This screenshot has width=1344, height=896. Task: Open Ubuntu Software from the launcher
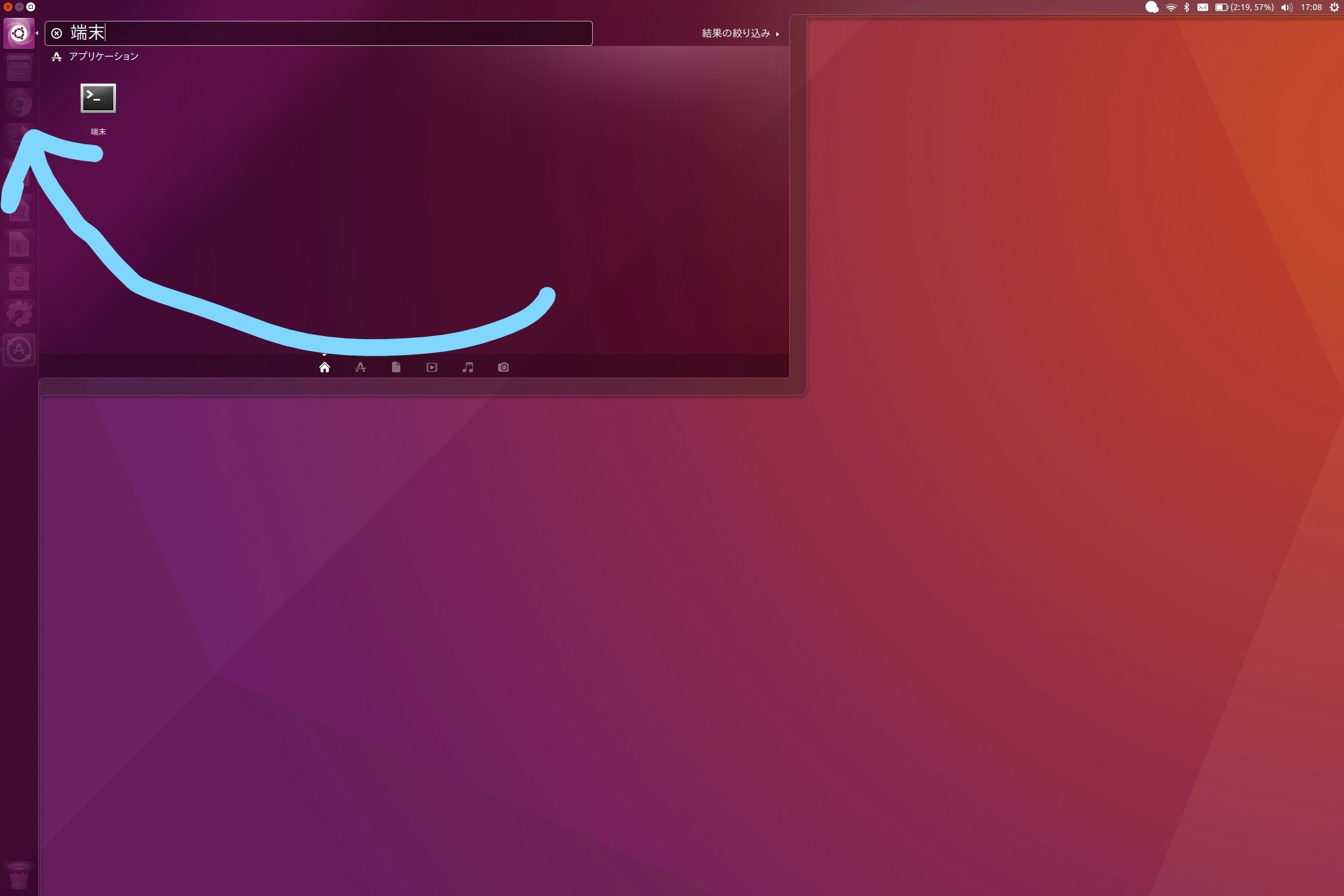[x=18, y=278]
